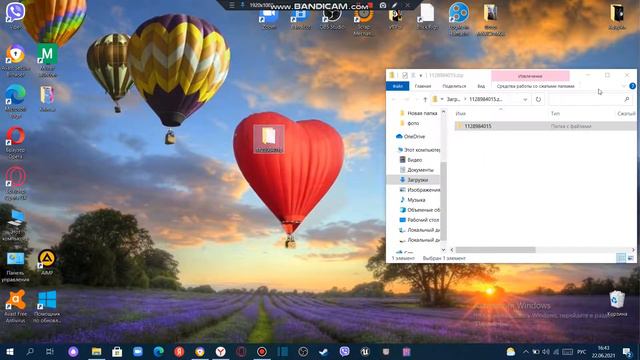Open the green M application shortcut
The height and width of the screenshot is (360, 640).
click(x=48, y=59)
